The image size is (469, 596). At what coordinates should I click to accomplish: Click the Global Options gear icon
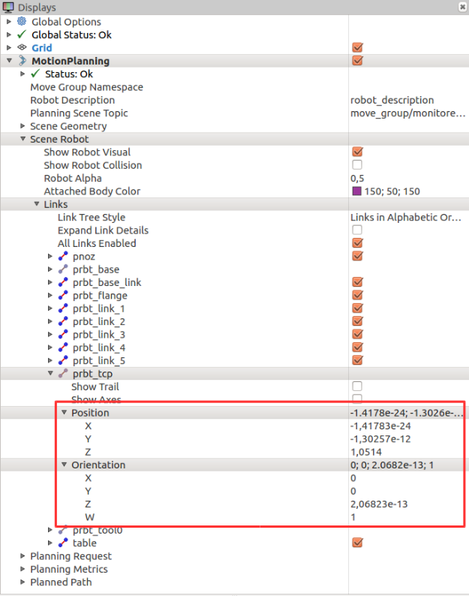(22, 21)
